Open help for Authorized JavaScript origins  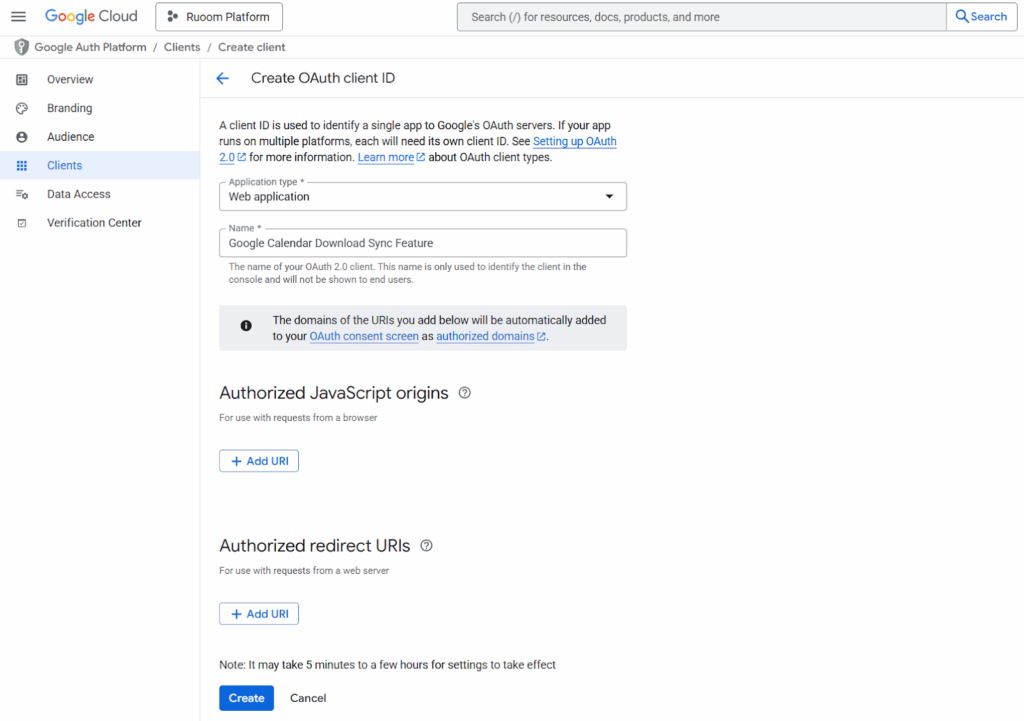(x=464, y=393)
